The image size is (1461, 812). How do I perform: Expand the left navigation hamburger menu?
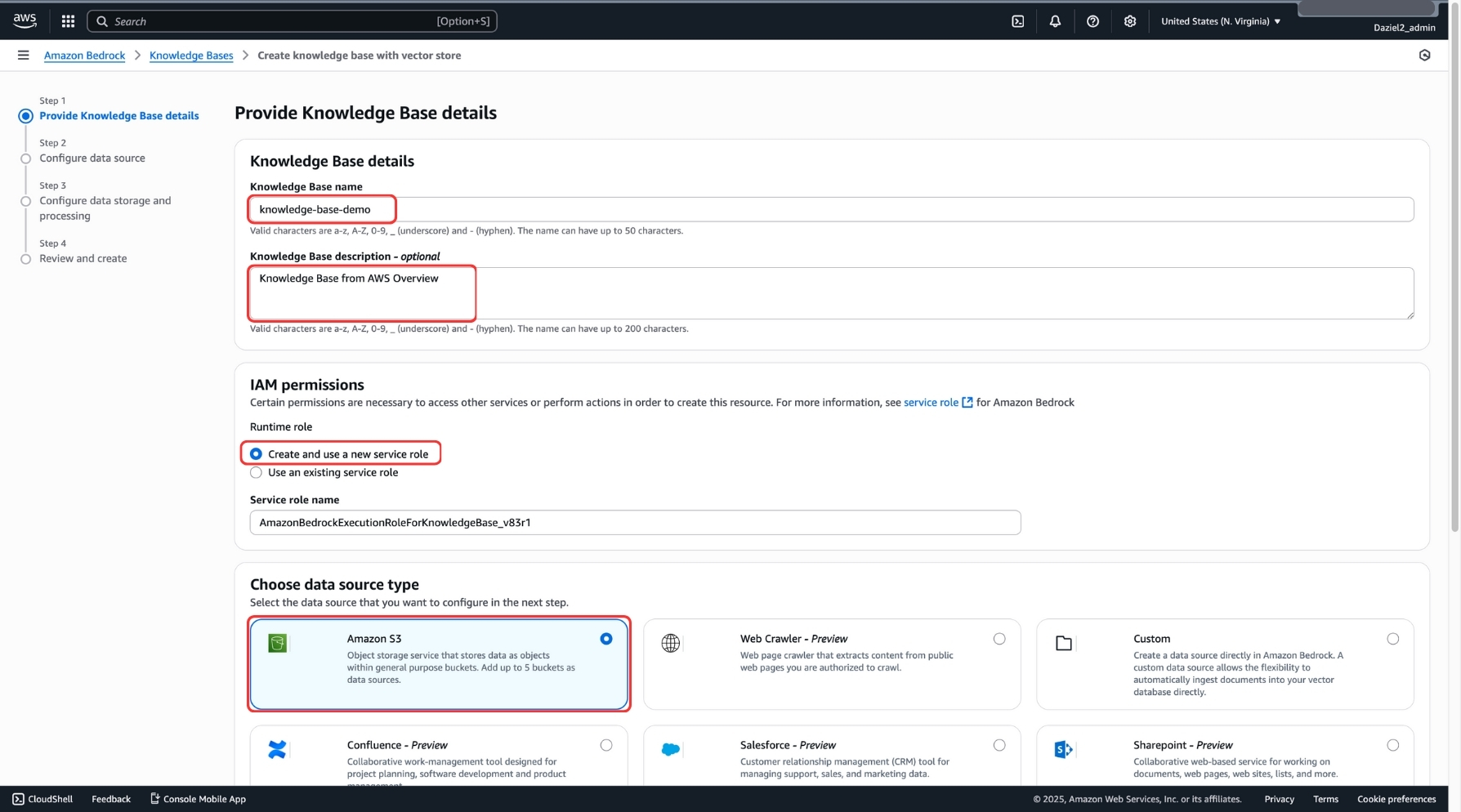[24, 55]
